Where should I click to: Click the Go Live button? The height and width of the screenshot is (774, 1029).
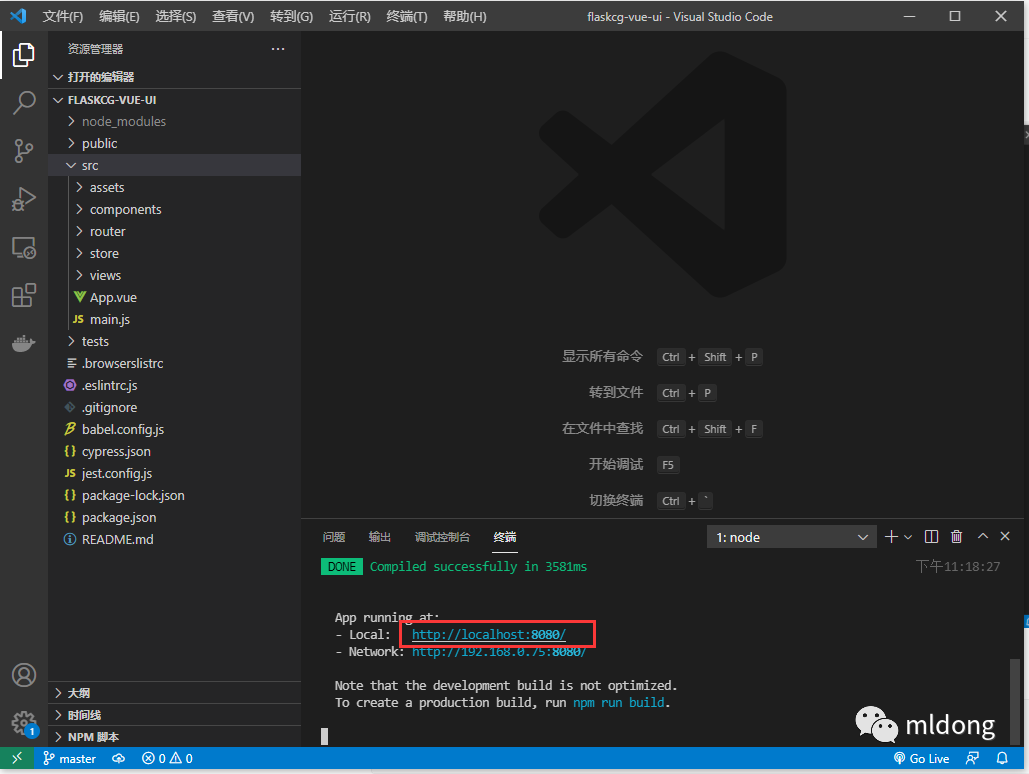[x=921, y=758]
